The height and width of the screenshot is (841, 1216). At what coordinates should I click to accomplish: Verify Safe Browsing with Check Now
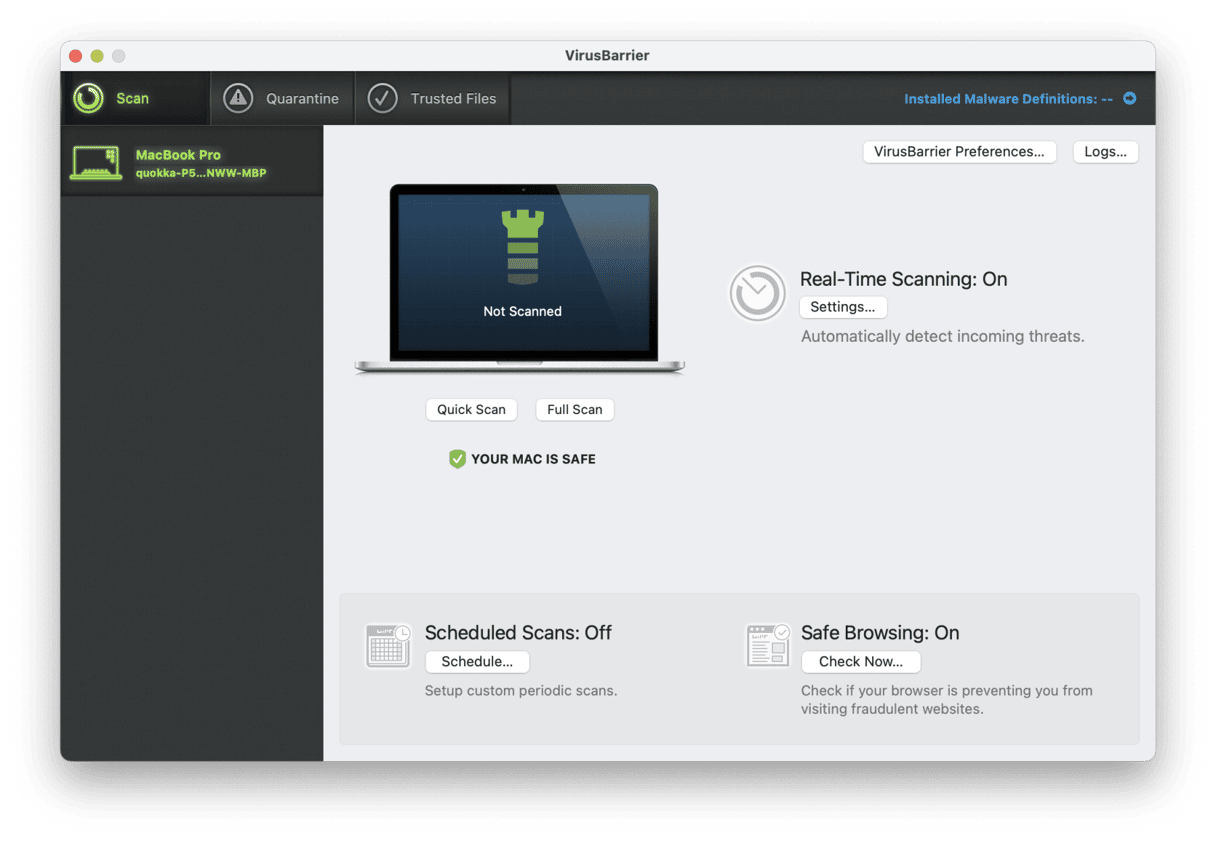860,661
